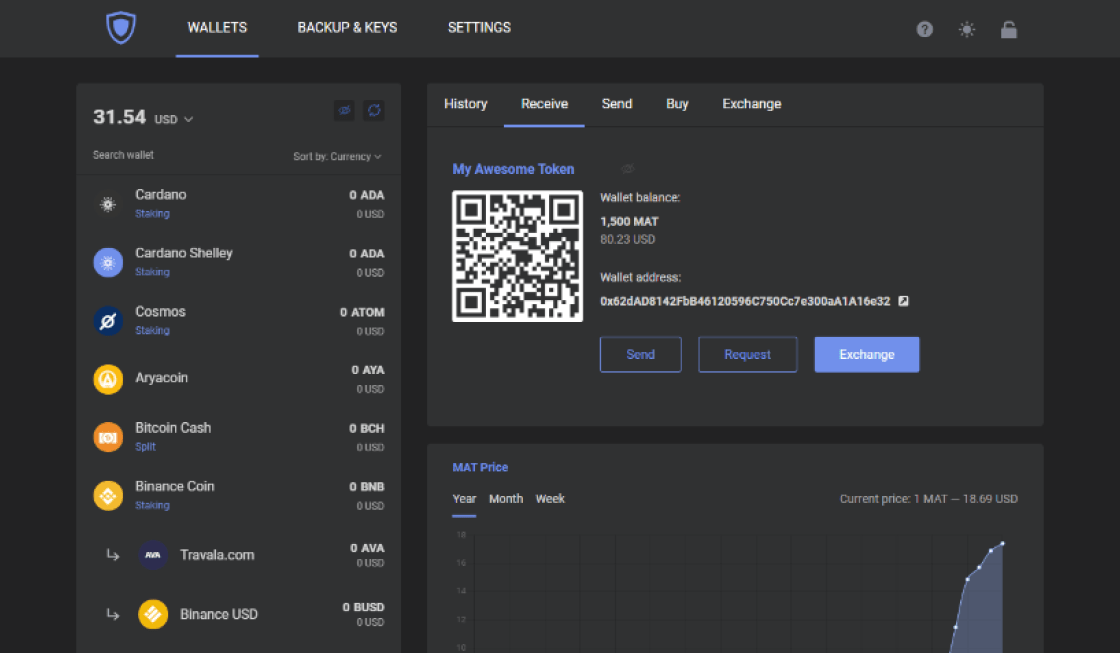
Task: Switch to the Send tab
Action: pos(617,104)
